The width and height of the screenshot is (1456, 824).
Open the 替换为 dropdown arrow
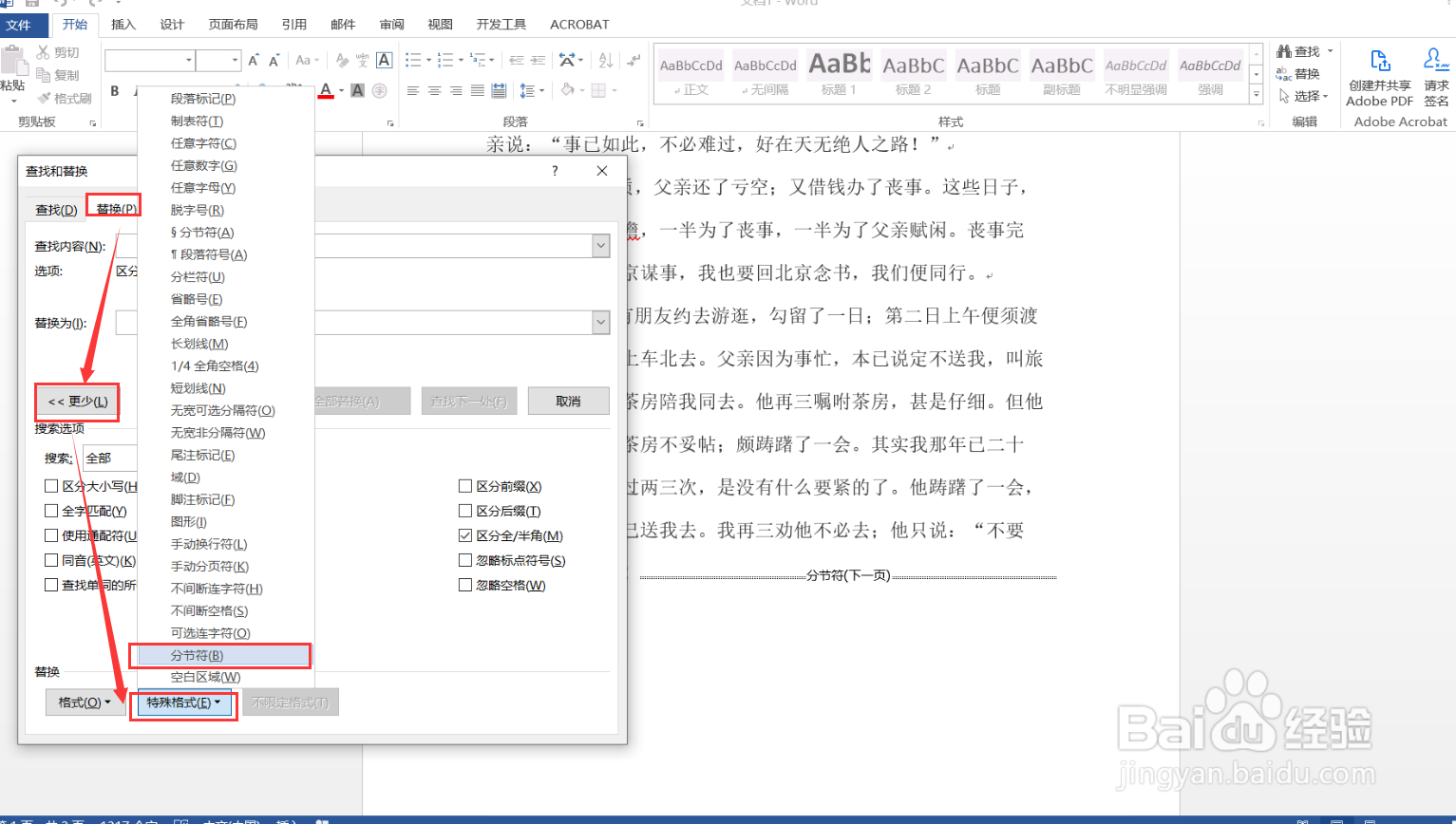coord(601,323)
